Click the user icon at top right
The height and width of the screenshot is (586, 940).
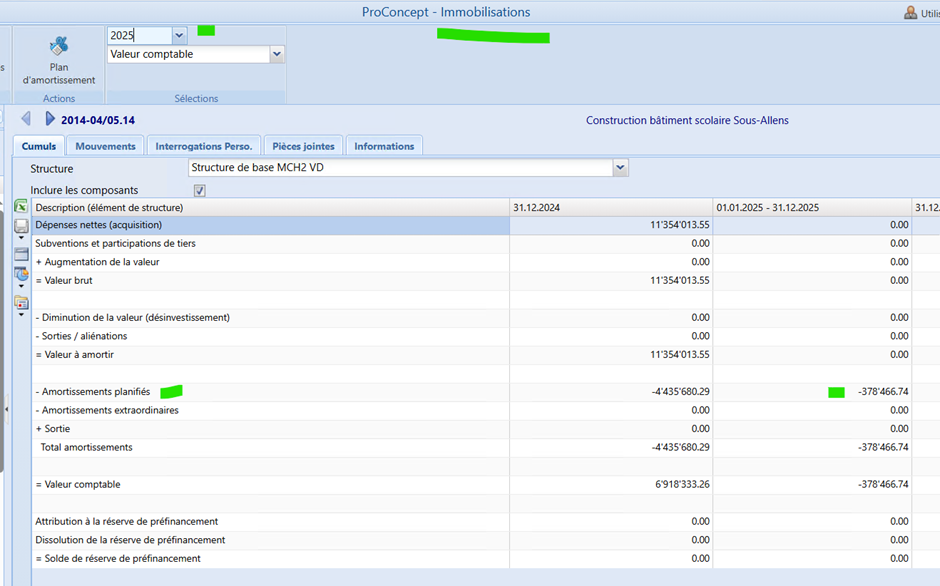pyautogui.click(x=910, y=12)
